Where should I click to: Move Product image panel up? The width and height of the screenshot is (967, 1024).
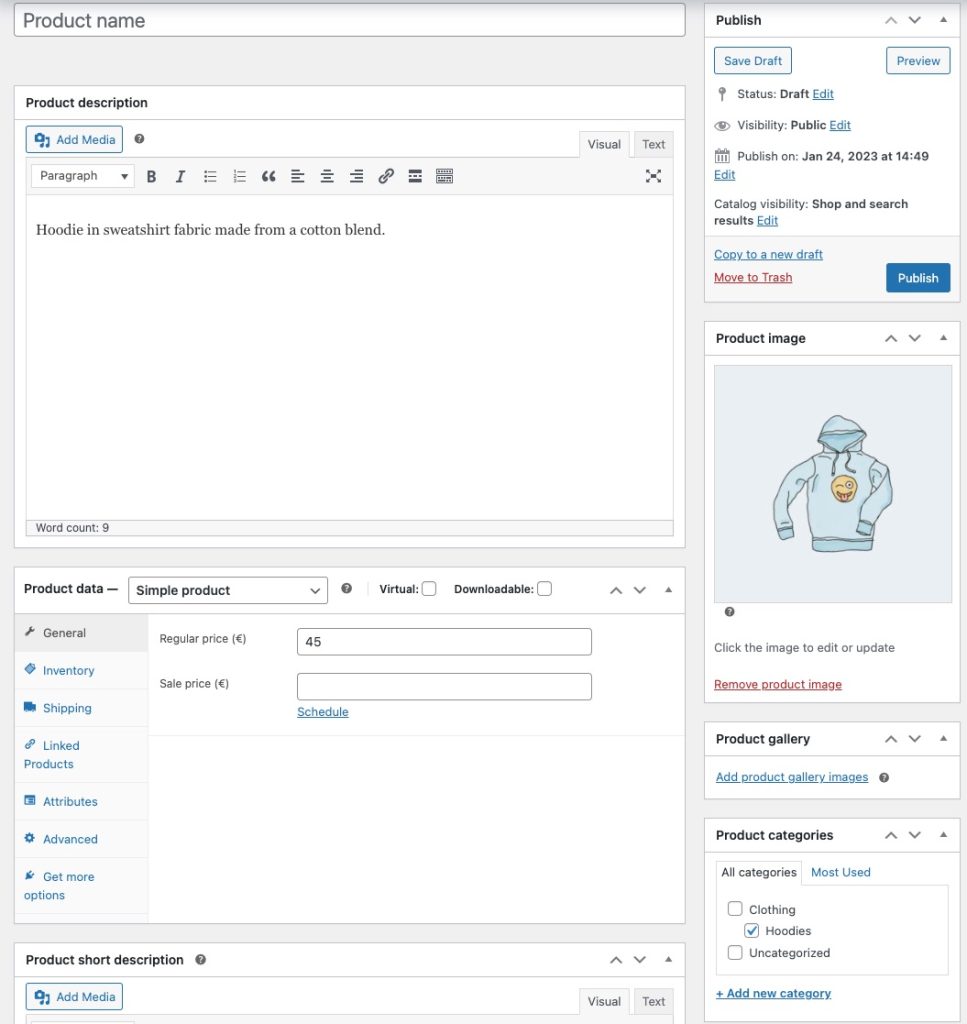[x=891, y=338]
